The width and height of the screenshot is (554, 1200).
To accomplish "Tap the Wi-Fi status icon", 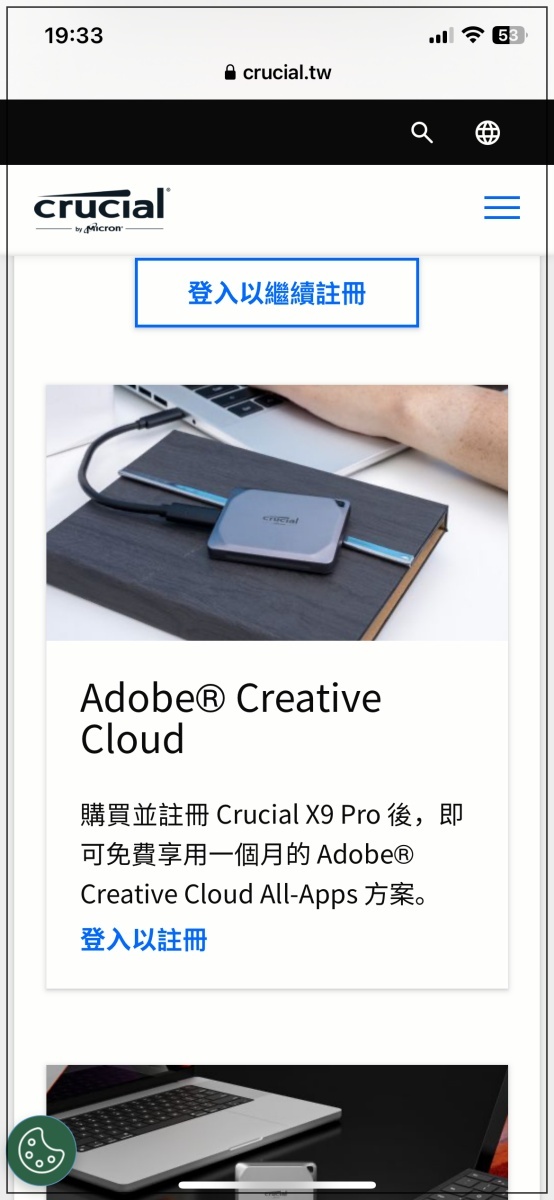I will [472, 36].
